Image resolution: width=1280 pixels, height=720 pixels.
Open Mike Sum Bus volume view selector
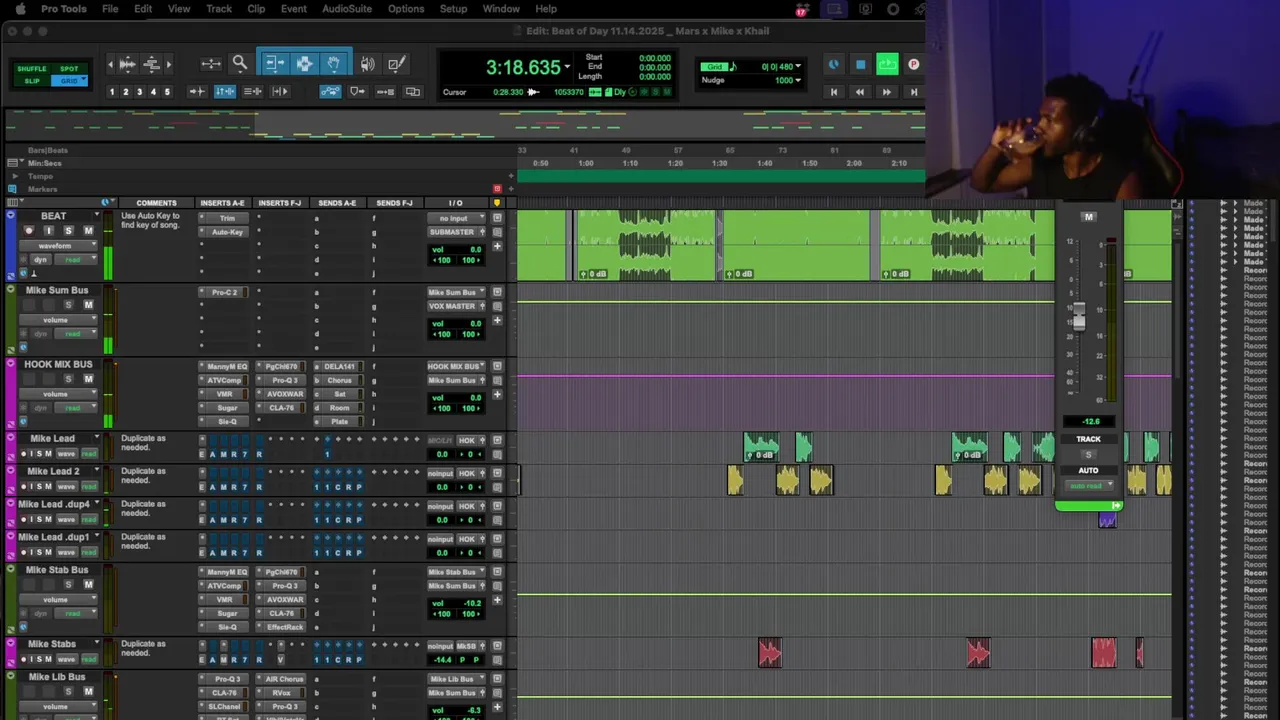[59, 320]
